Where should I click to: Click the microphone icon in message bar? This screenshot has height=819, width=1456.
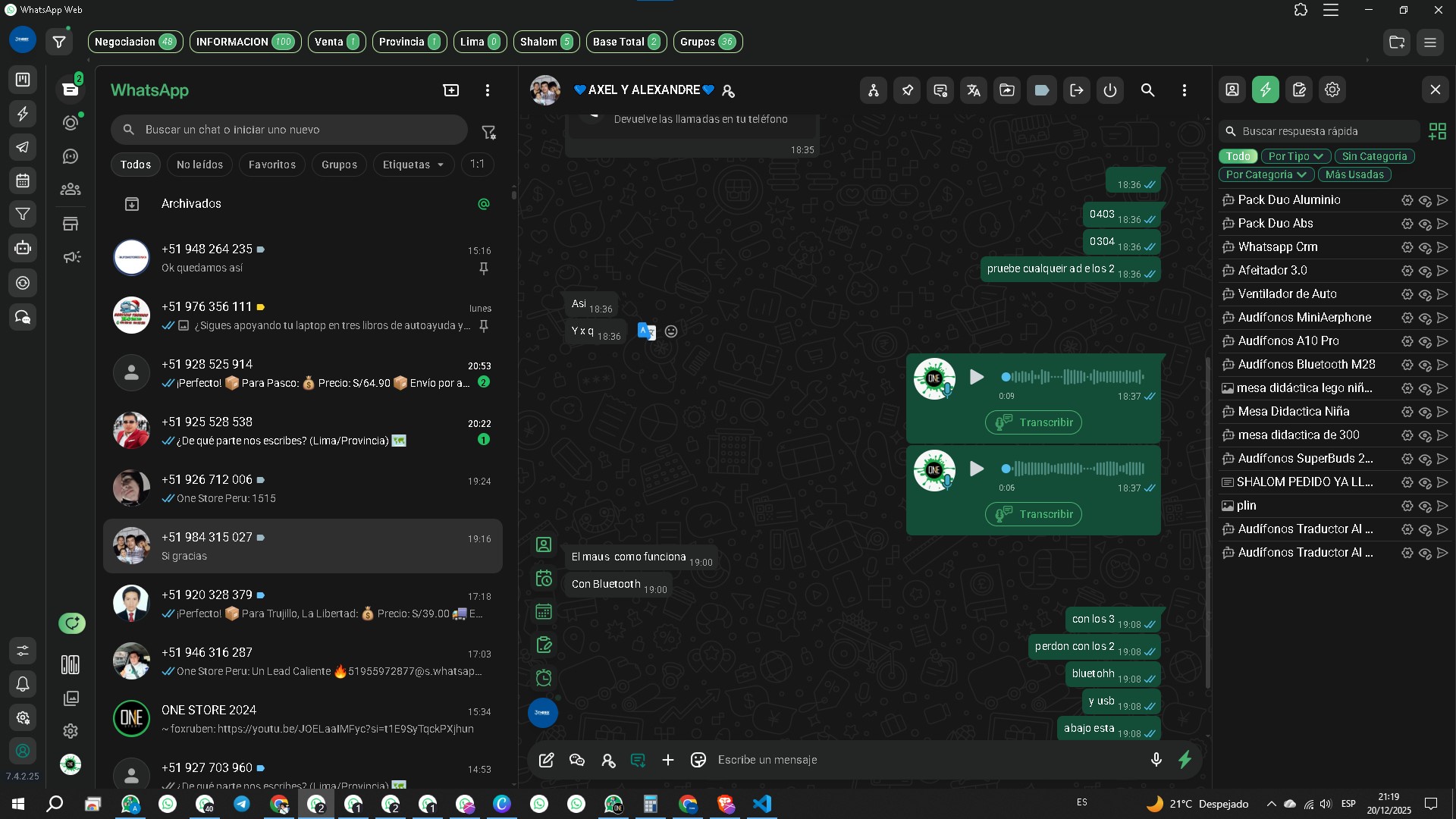(1156, 759)
